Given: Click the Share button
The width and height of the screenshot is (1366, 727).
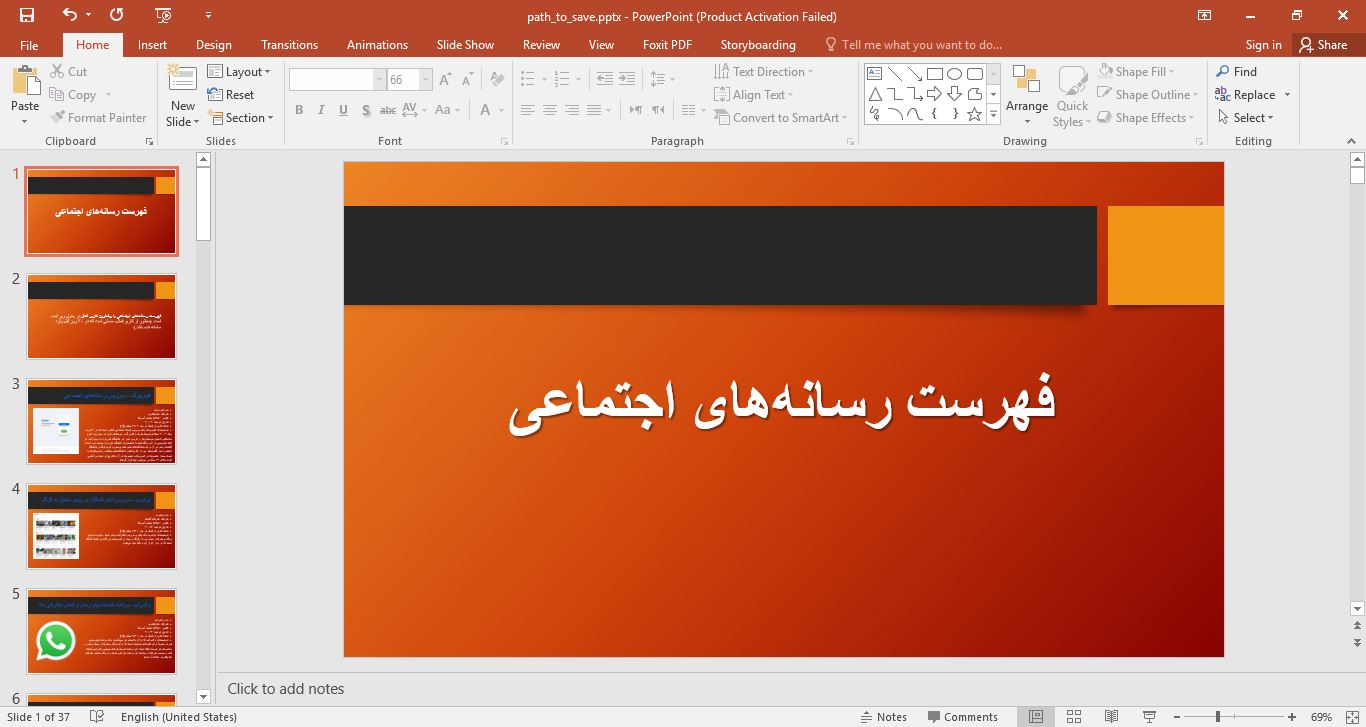Looking at the screenshot, I should (1323, 44).
